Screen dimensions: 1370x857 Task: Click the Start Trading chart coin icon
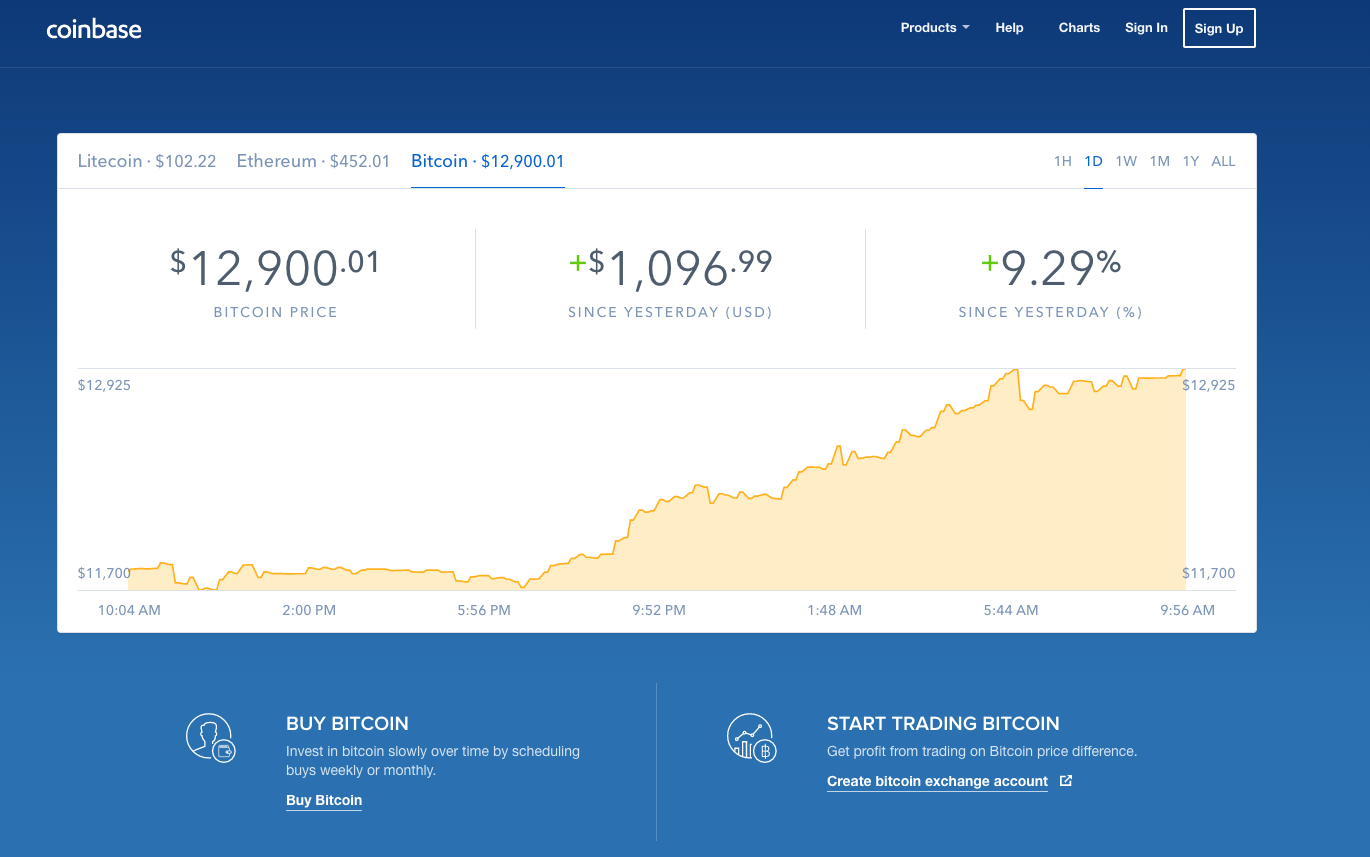coord(751,738)
